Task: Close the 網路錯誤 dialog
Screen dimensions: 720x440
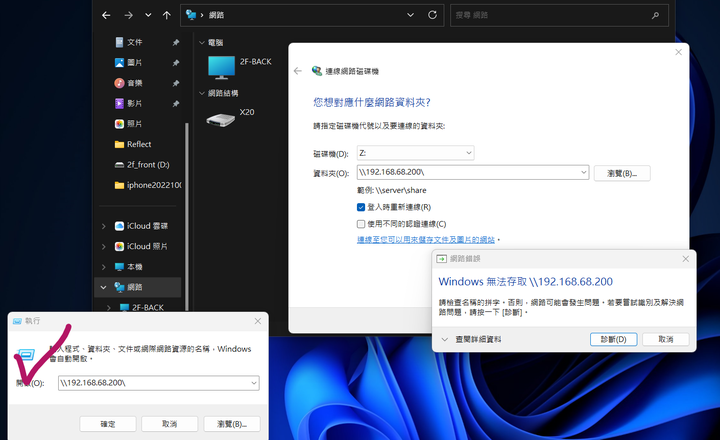Action: pos(686,259)
